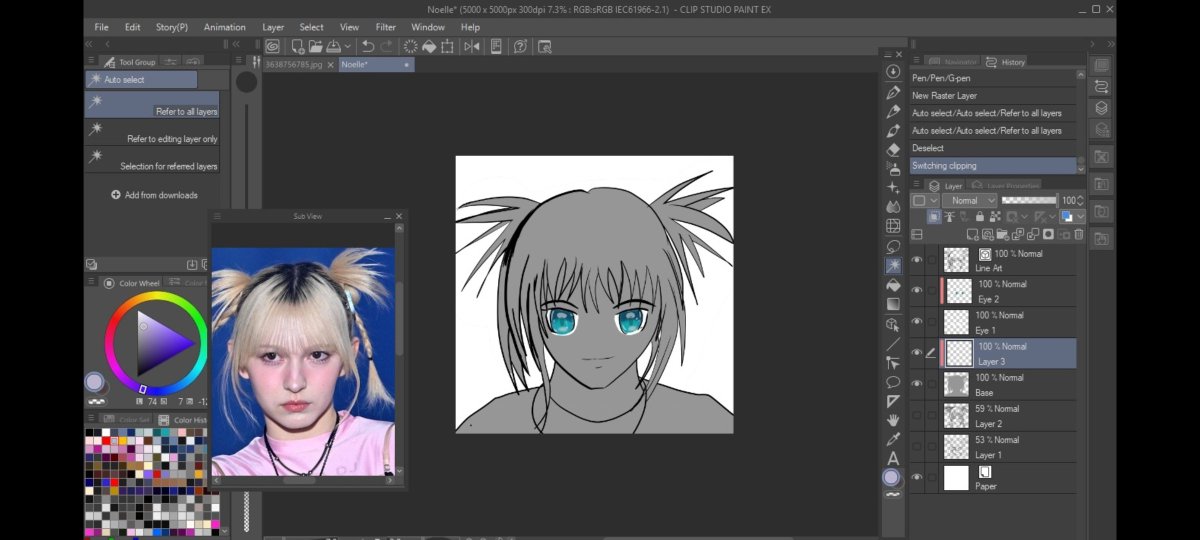Click New Raster Layer icon
Viewport: 1200px width, 540px height.
pos(973,234)
